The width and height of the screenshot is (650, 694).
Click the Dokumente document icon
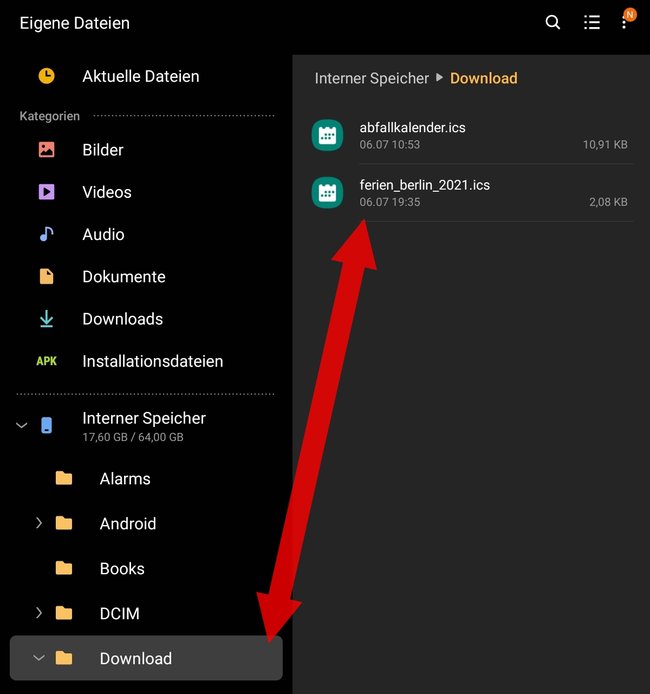[46, 276]
